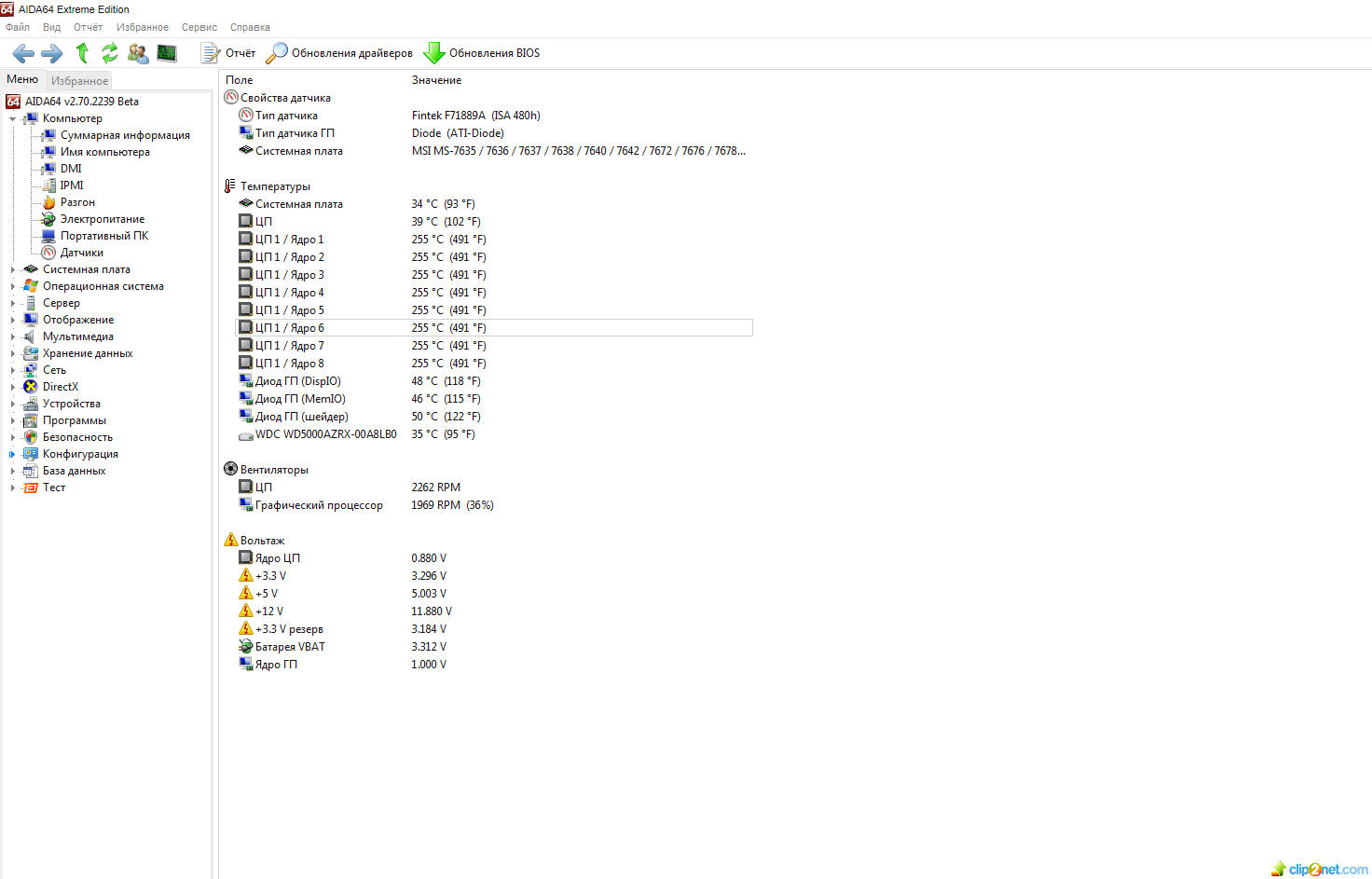Click the Значение column header

pos(436,80)
